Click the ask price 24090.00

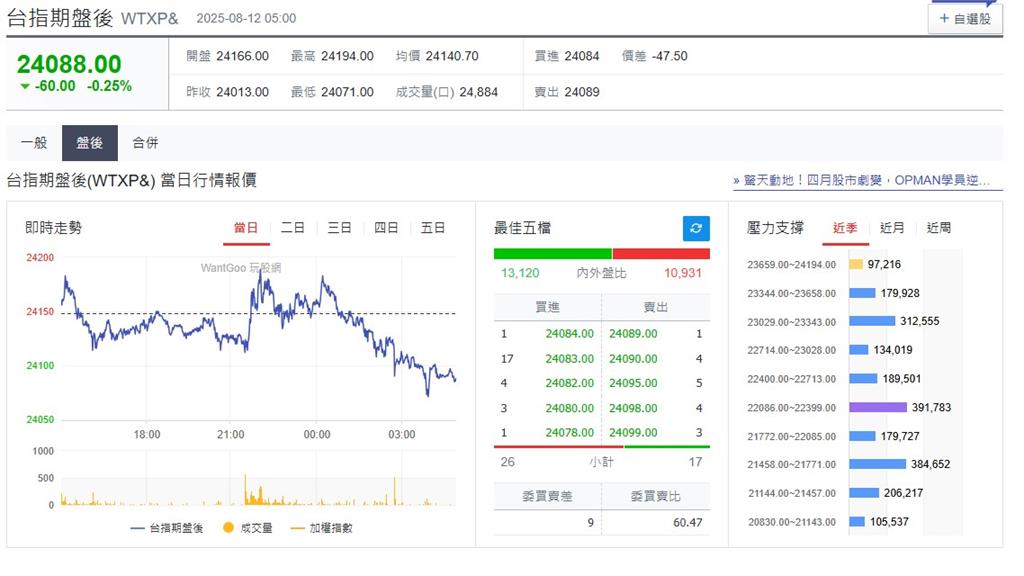click(x=633, y=359)
